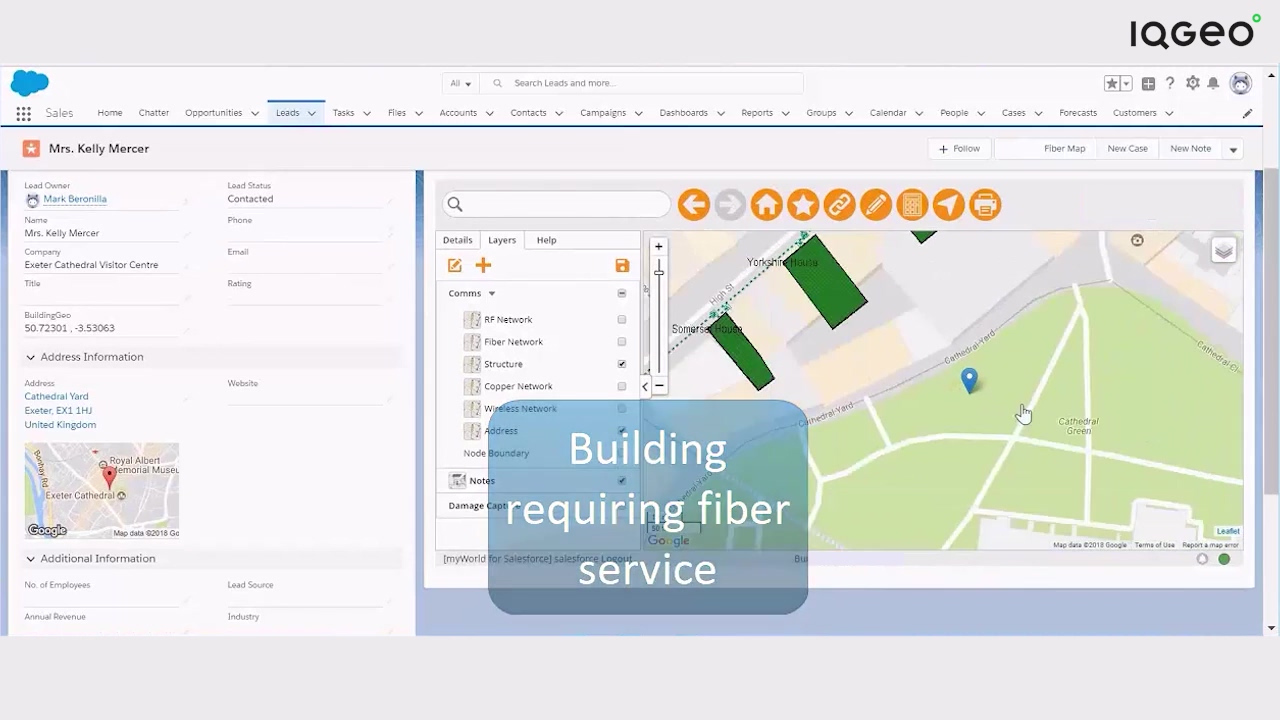Screen dimensions: 1280x720
Task: Open the notifications bell
Action: pyautogui.click(x=1213, y=84)
